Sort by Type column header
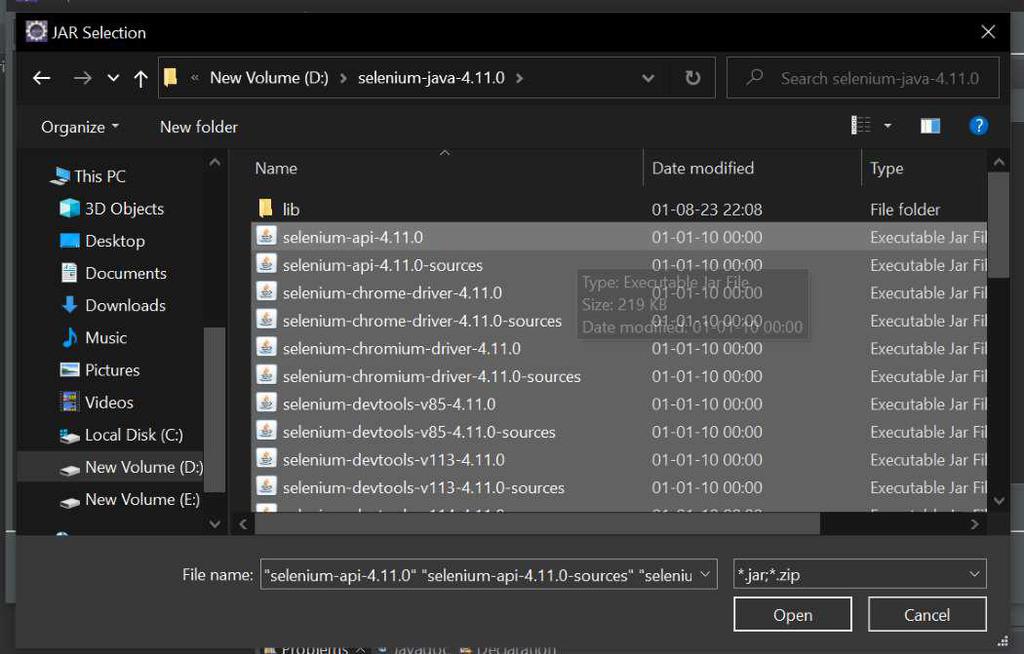This screenshot has height=654, width=1024. tap(886, 169)
